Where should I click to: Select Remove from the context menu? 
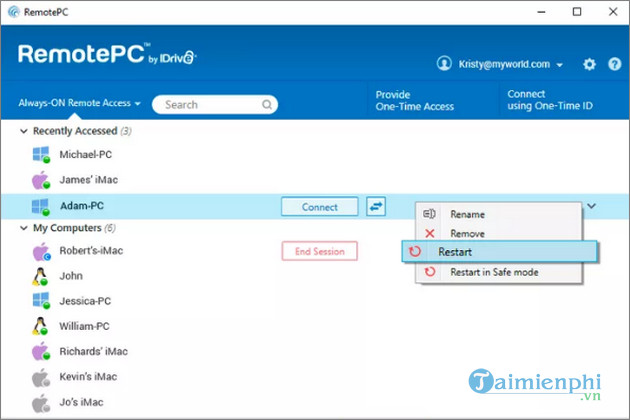tap(499, 233)
